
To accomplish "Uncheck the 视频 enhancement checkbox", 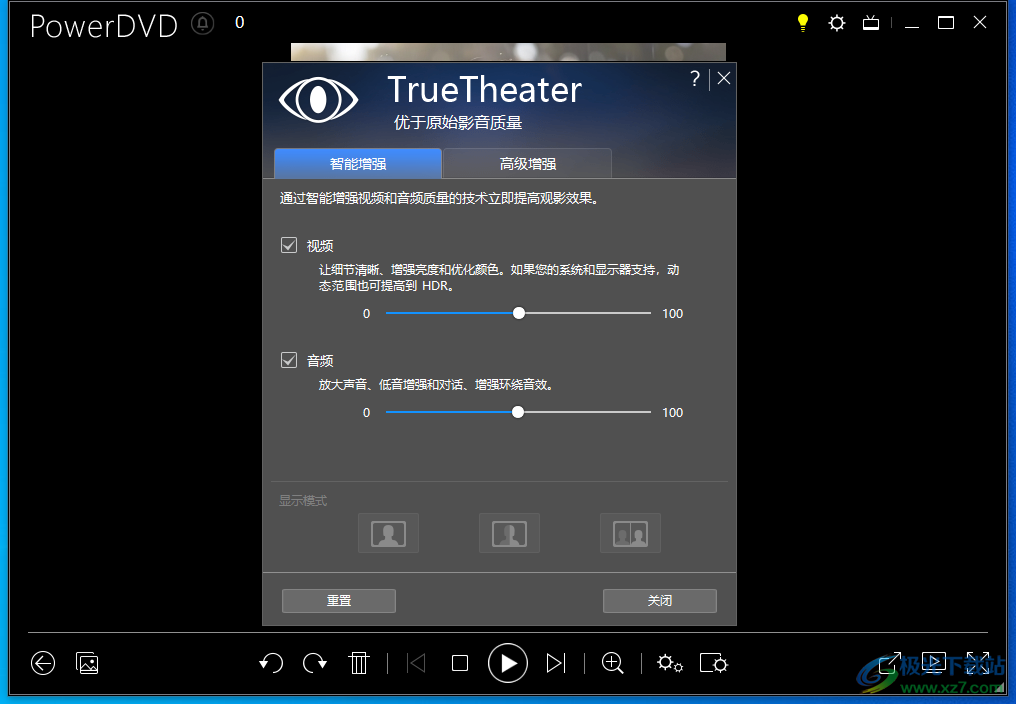I will click(x=289, y=245).
